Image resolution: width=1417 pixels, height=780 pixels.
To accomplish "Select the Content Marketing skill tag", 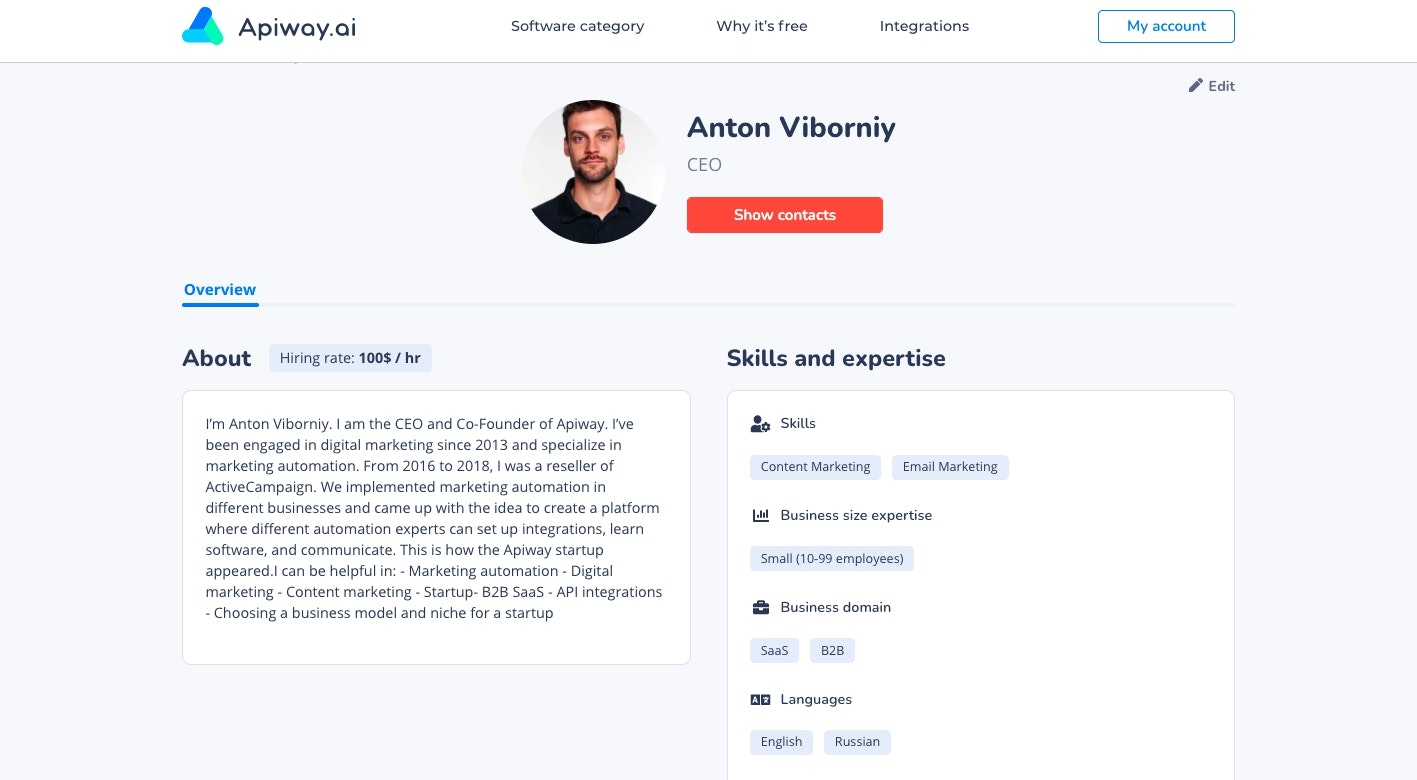I will coord(815,467).
